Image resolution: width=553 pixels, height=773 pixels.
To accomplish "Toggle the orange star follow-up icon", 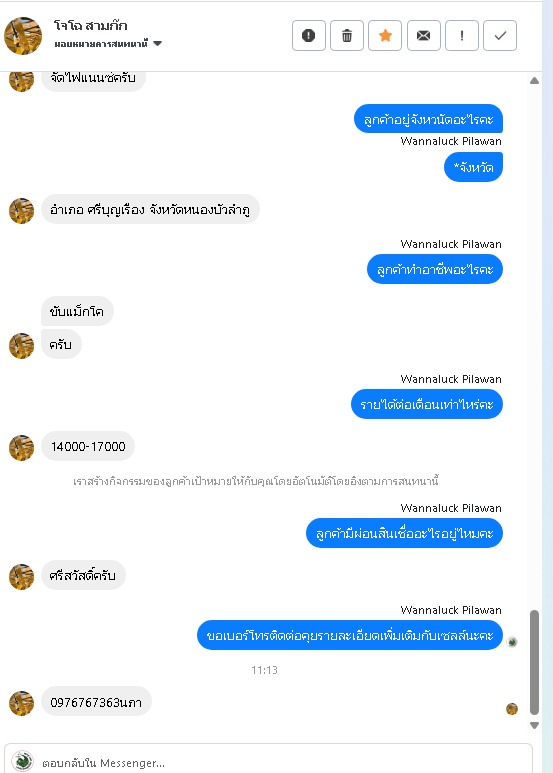I will (385, 35).
